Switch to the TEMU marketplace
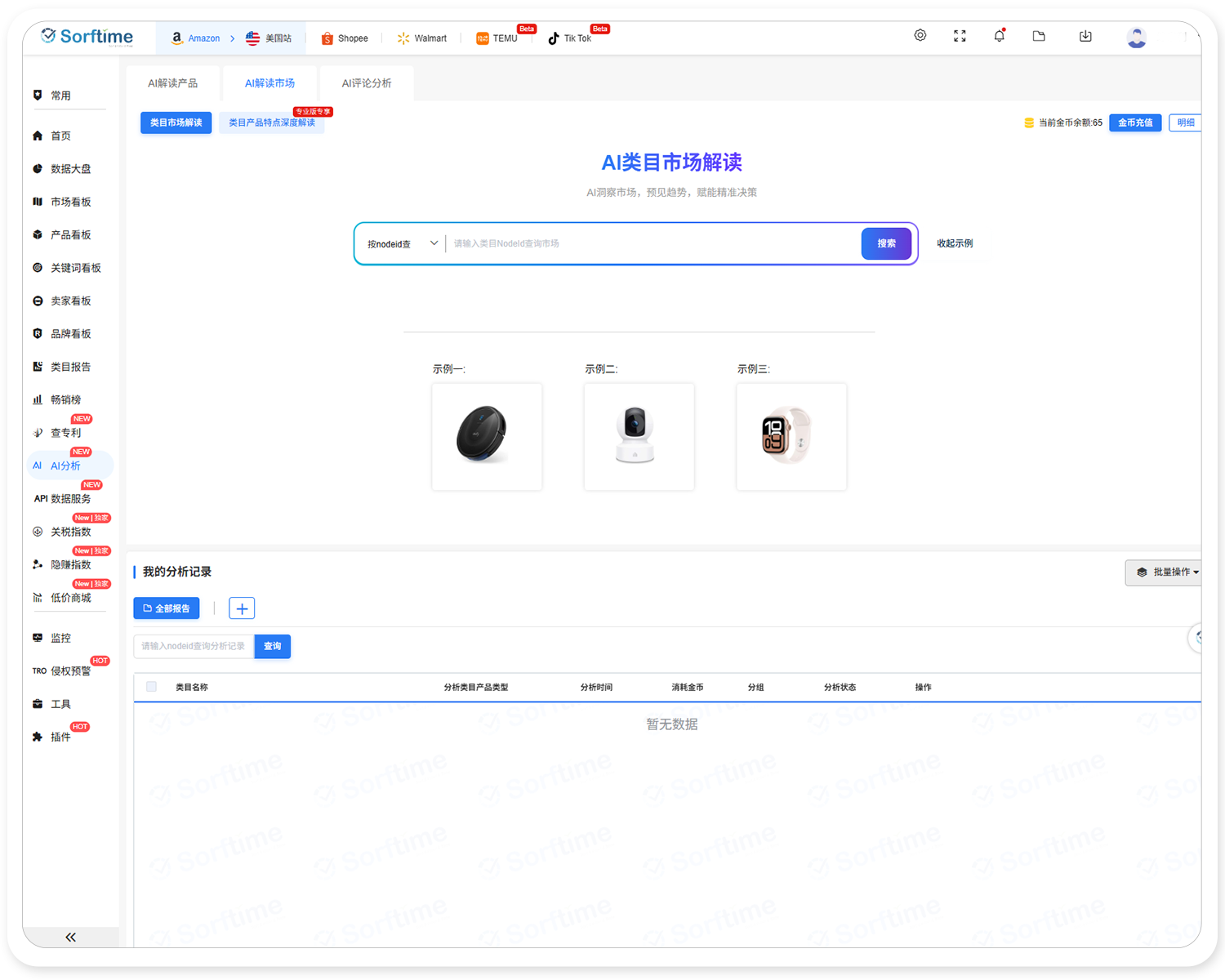This screenshot has height=980, width=1225. (x=497, y=38)
